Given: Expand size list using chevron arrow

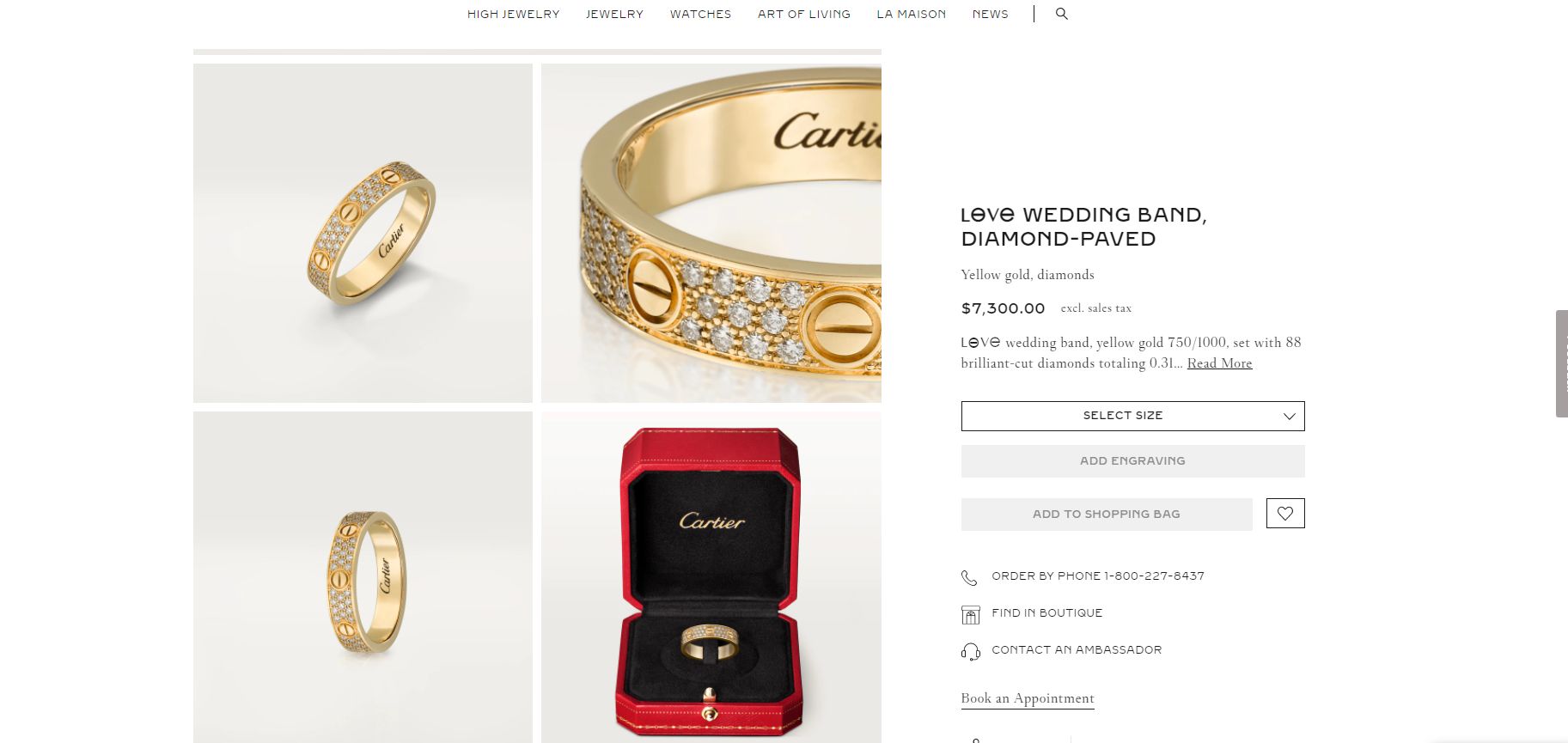Looking at the screenshot, I should pos(1289,417).
